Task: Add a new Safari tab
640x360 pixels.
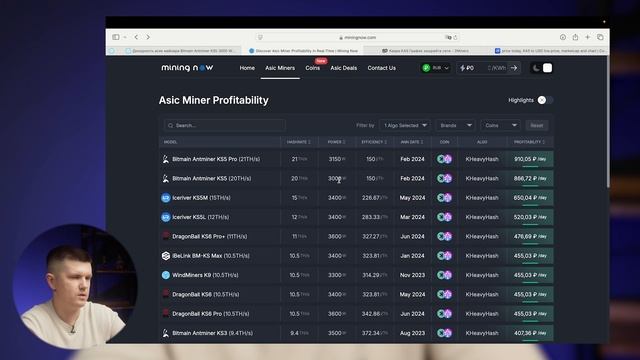Action: click(x=587, y=37)
